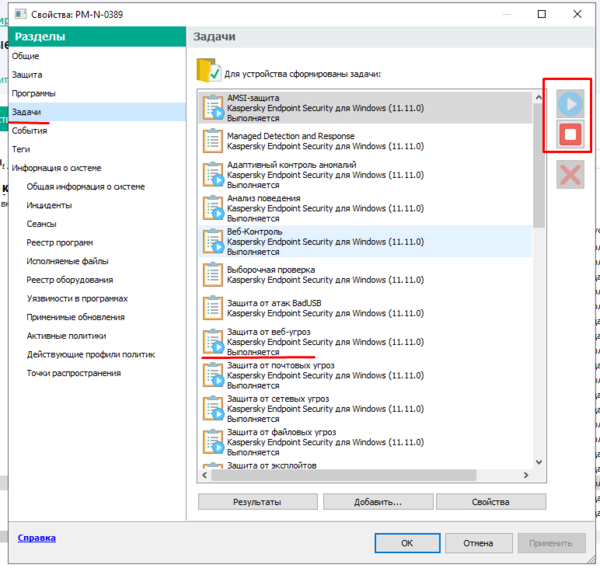Click the Защита от веб-угроз task icon
This screenshot has height=568, width=600.
(x=213, y=341)
